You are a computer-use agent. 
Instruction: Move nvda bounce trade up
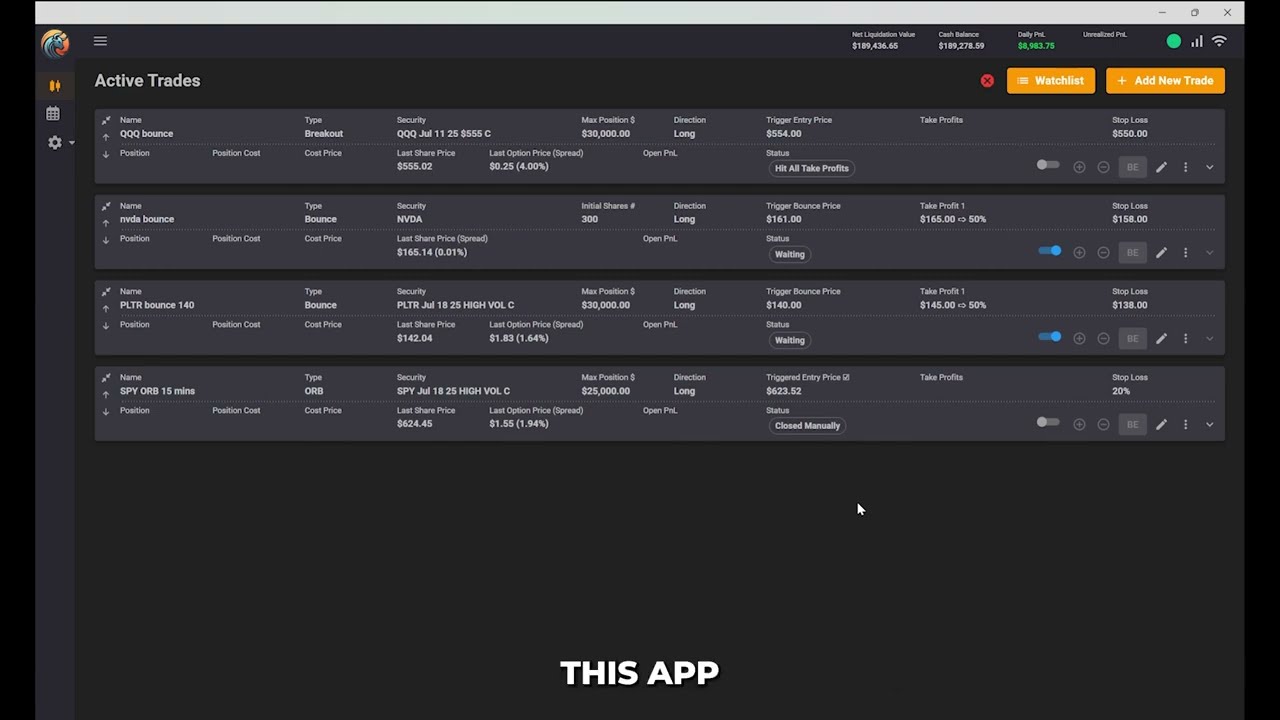pos(106,223)
